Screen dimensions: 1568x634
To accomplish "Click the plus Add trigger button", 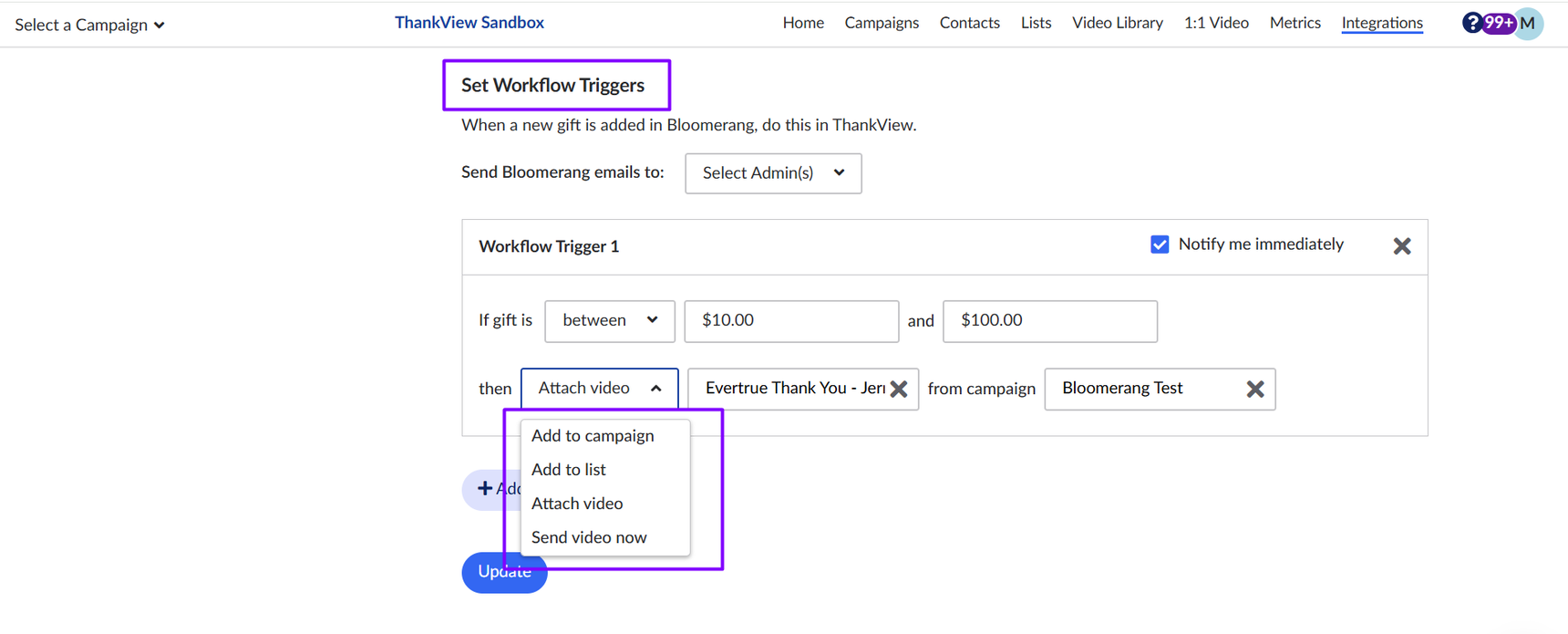I will (492, 490).
